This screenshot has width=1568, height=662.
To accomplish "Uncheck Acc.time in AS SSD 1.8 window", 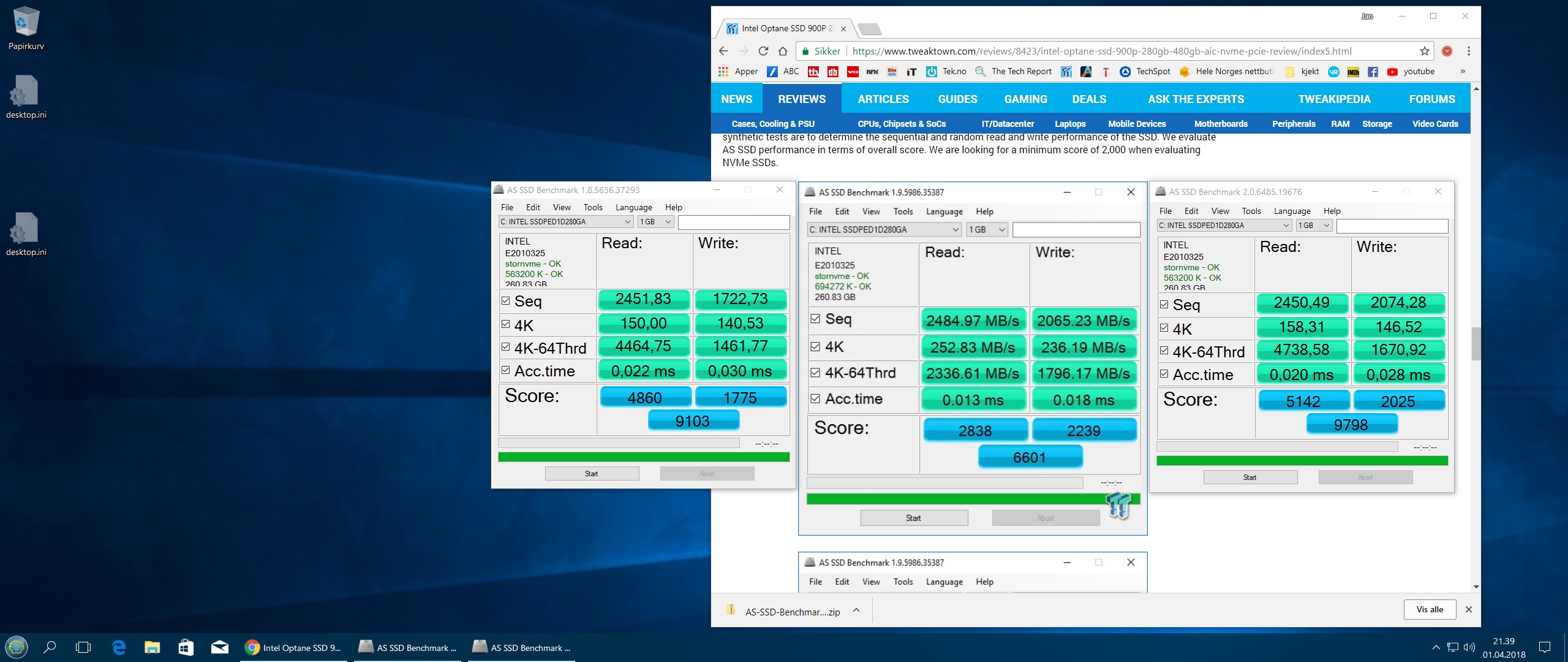I will point(506,370).
